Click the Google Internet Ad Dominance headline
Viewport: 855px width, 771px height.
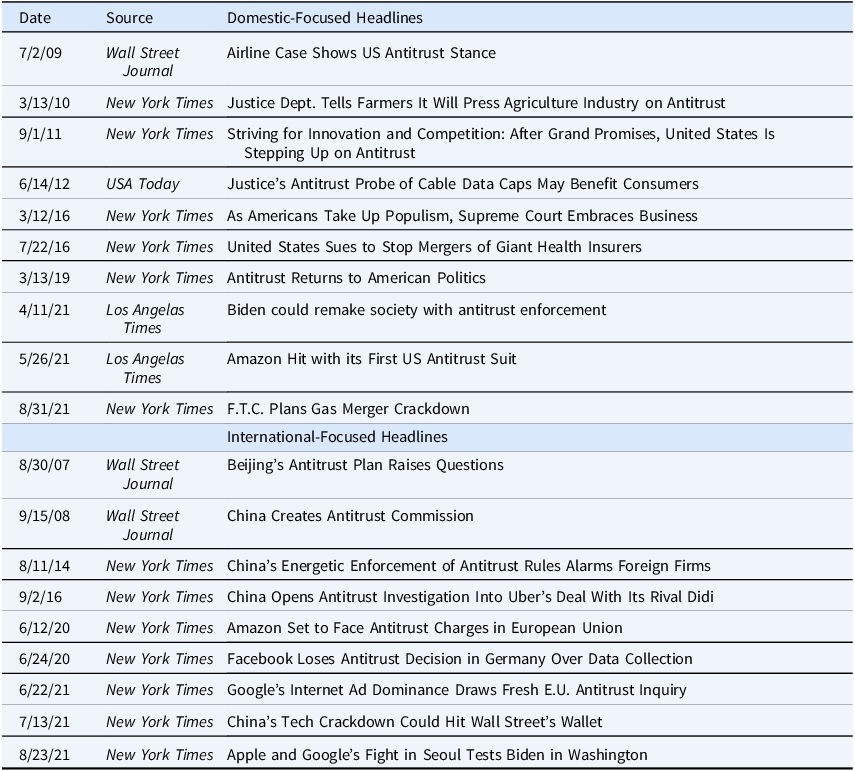456,690
